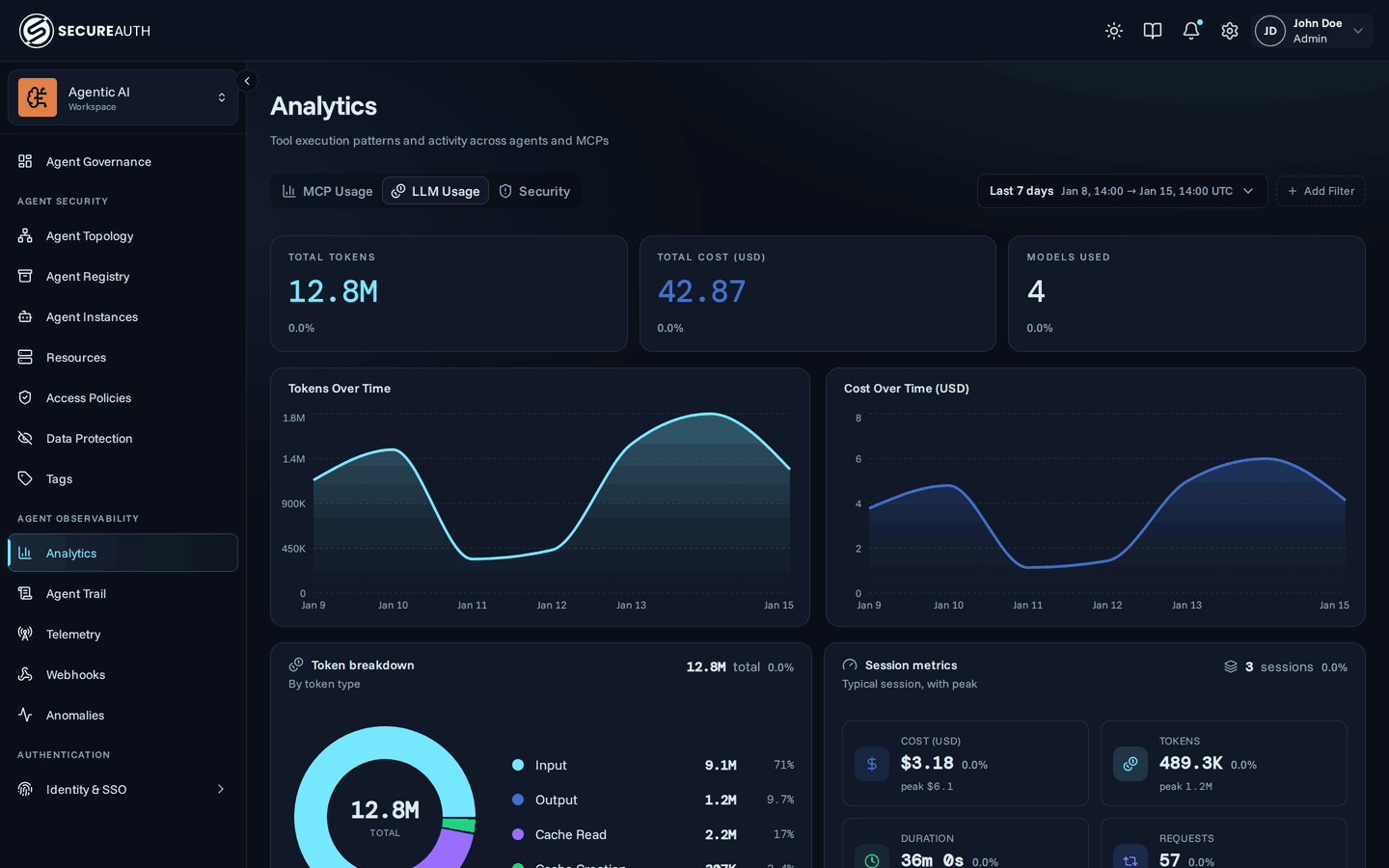
Task: Click the Access Policies shield icon
Action: 25,397
